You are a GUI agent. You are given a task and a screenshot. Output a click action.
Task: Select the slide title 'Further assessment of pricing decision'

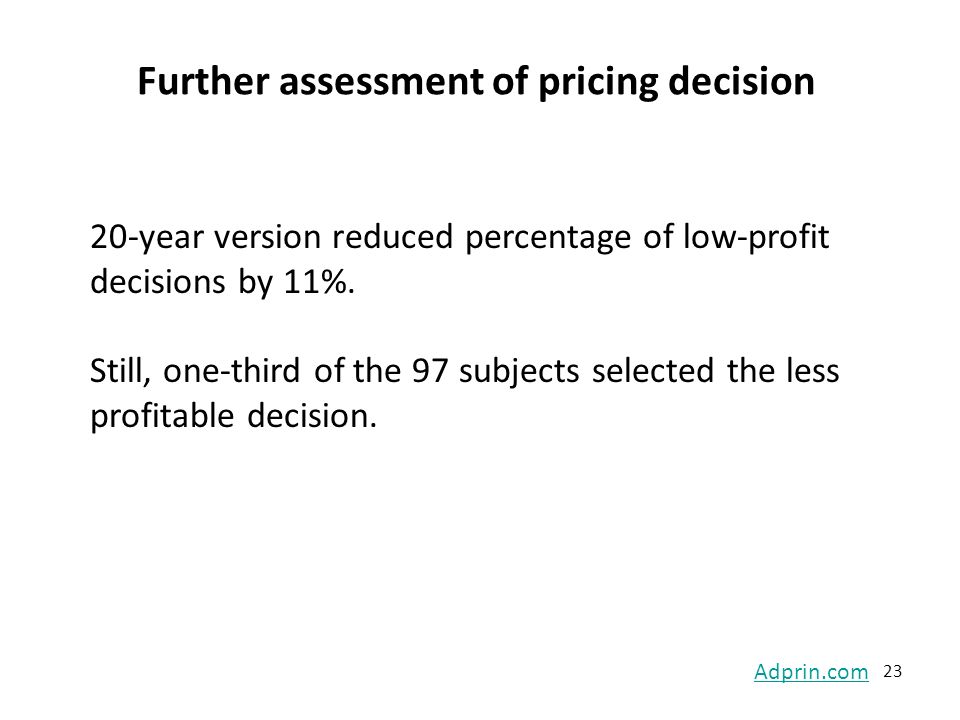476,81
